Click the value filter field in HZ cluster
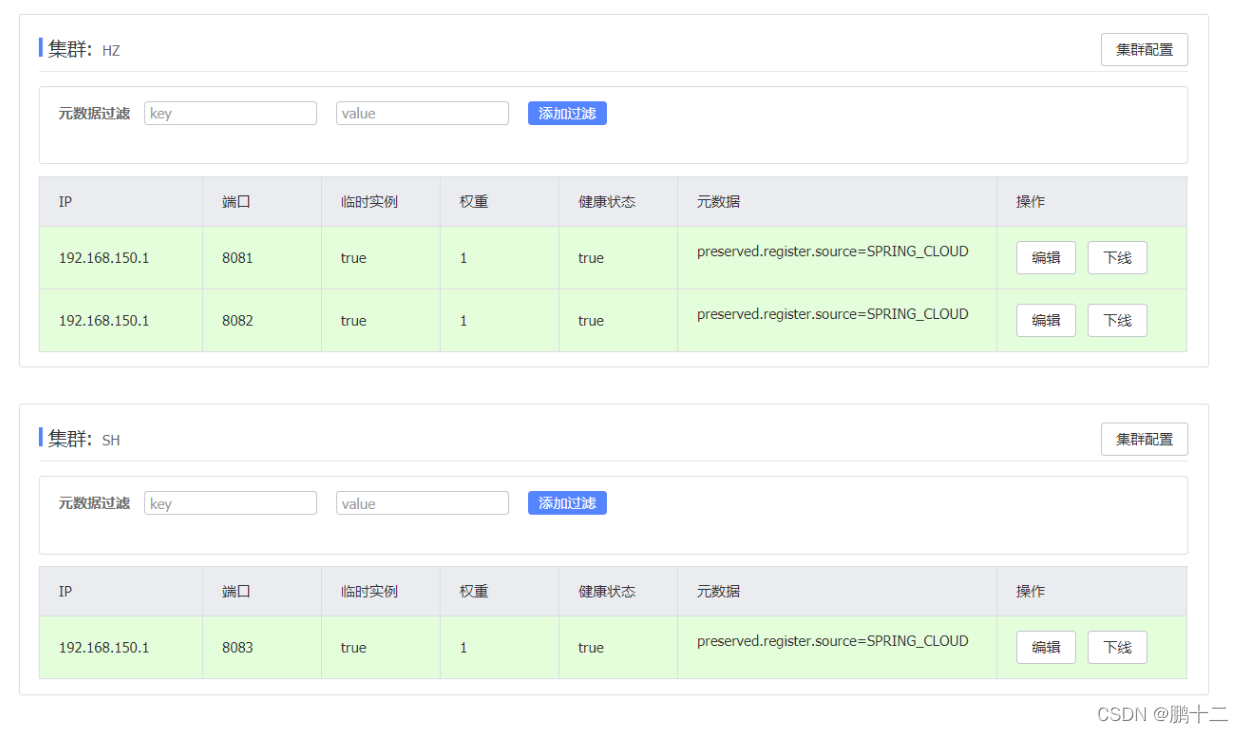The width and height of the screenshot is (1243, 733). pos(422,113)
